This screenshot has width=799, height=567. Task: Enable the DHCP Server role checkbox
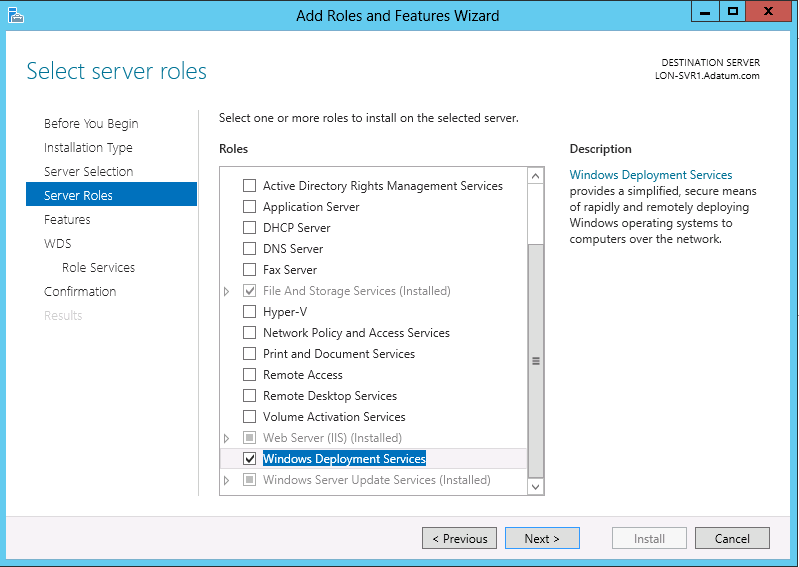pyautogui.click(x=250, y=228)
